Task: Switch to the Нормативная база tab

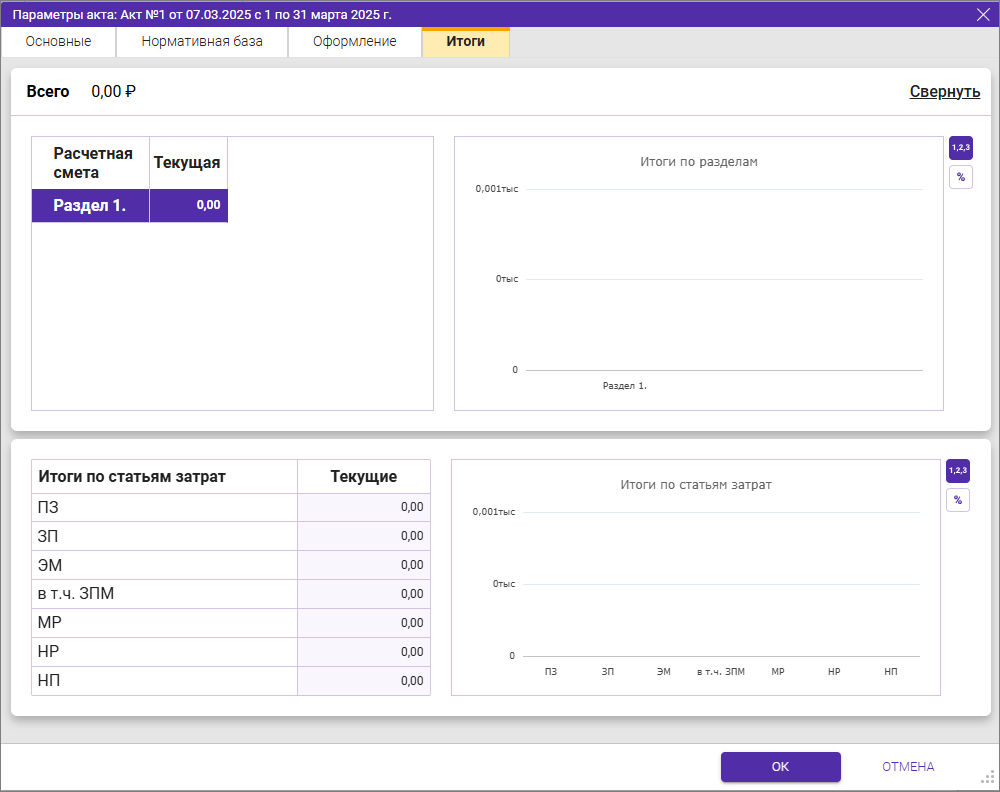Action: pyautogui.click(x=202, y=42)
